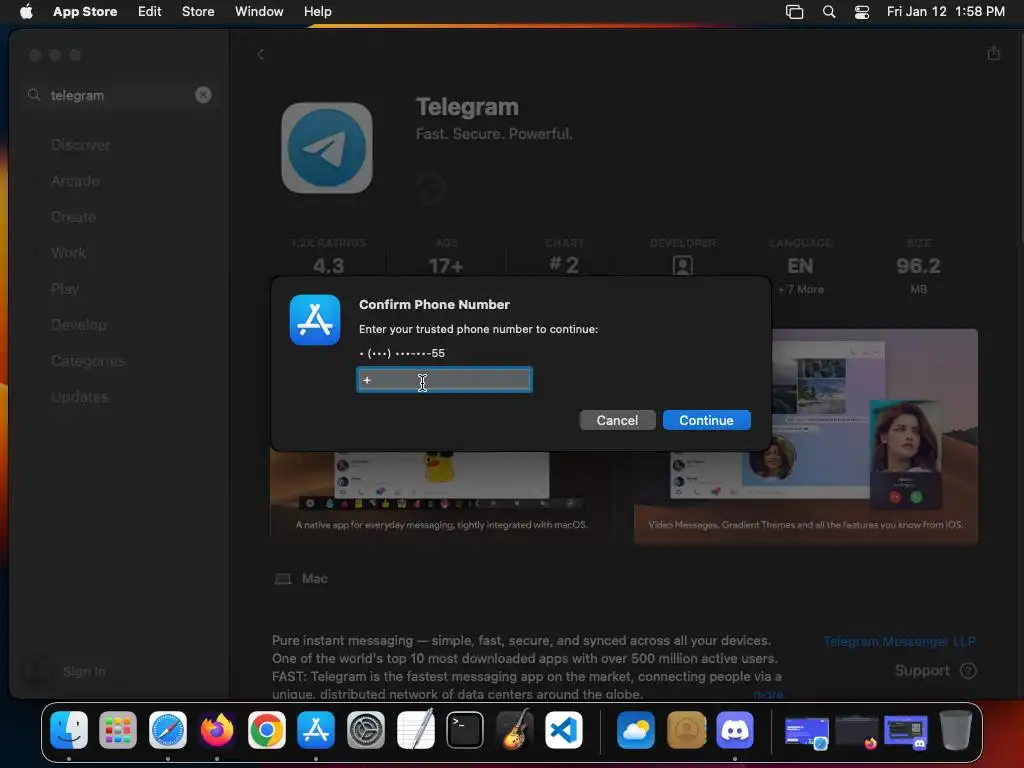The width and height of the screenshot is (1024, 768).
Task: Click the App Store icon in the dialog
Action: point(315,320)
